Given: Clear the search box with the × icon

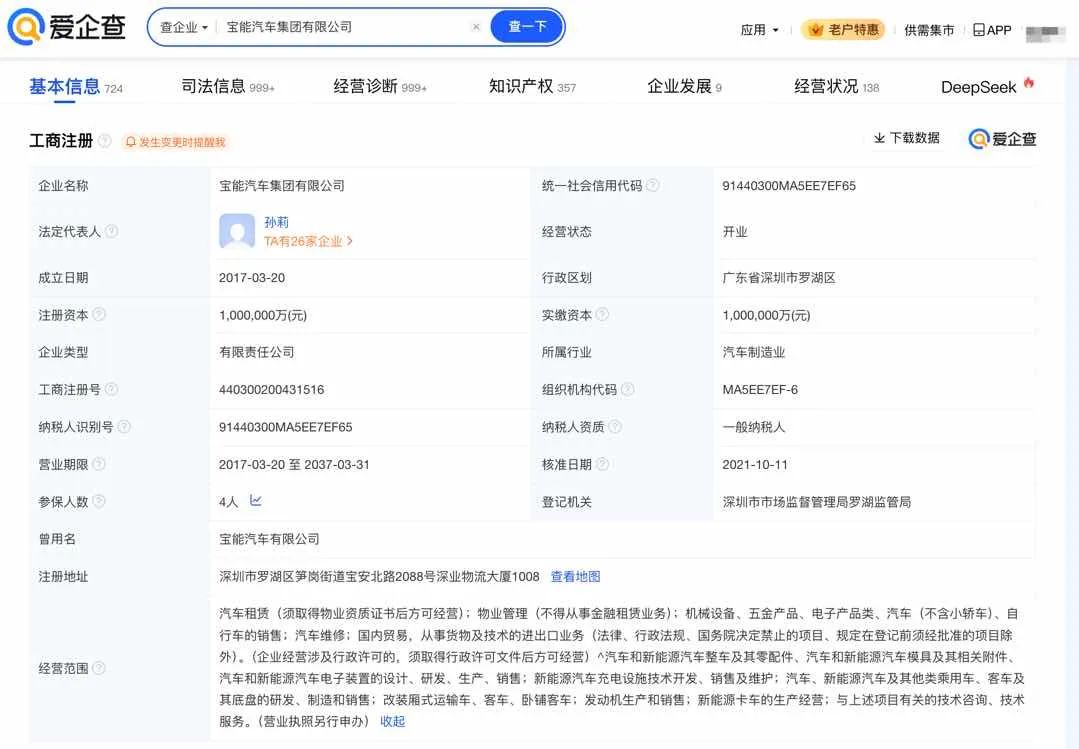Looking at the screenshot, I should pyautogui.click(x=476, y=27).
